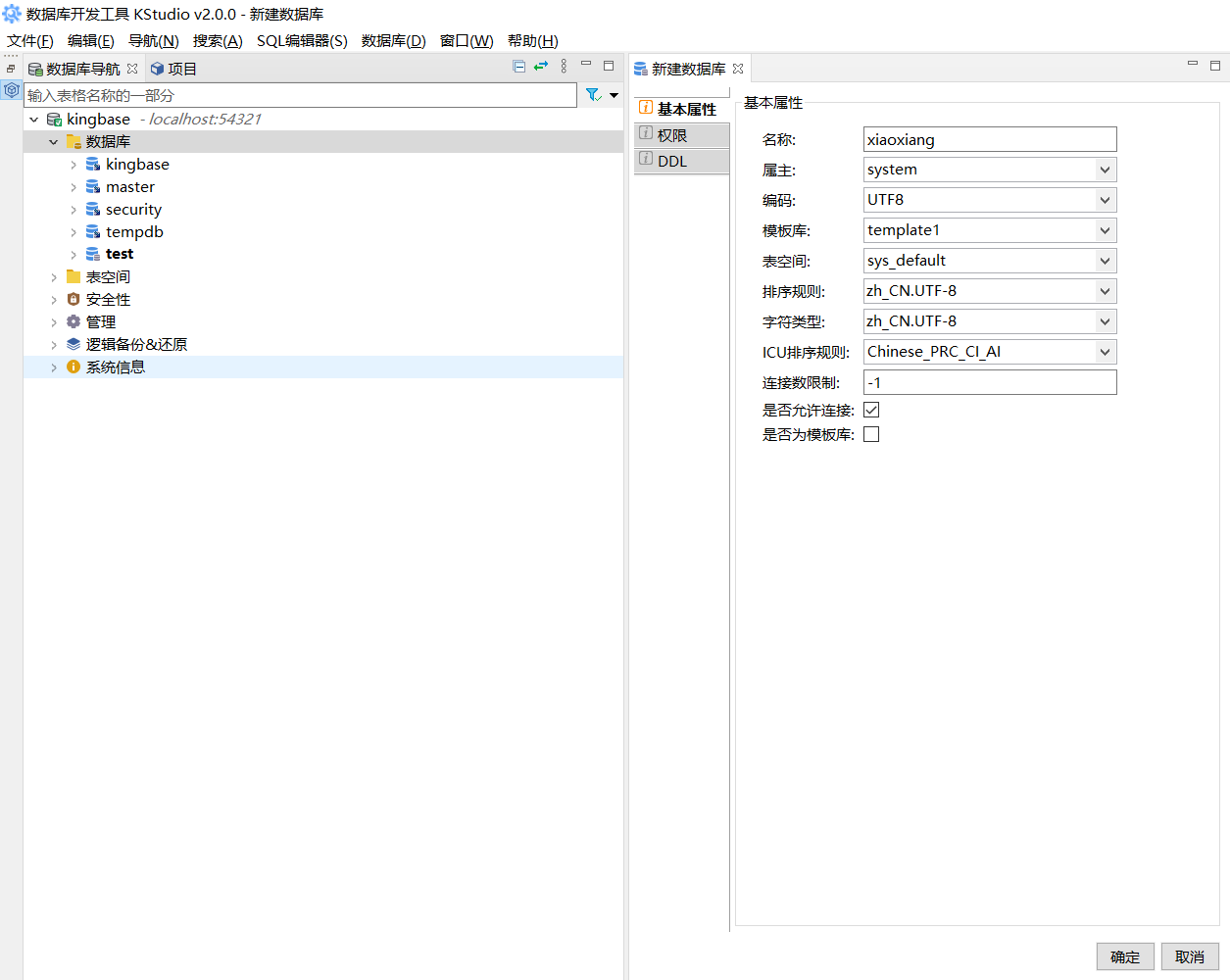Open the DDL side tab
1230x980 pixels.
pos(681,161)
